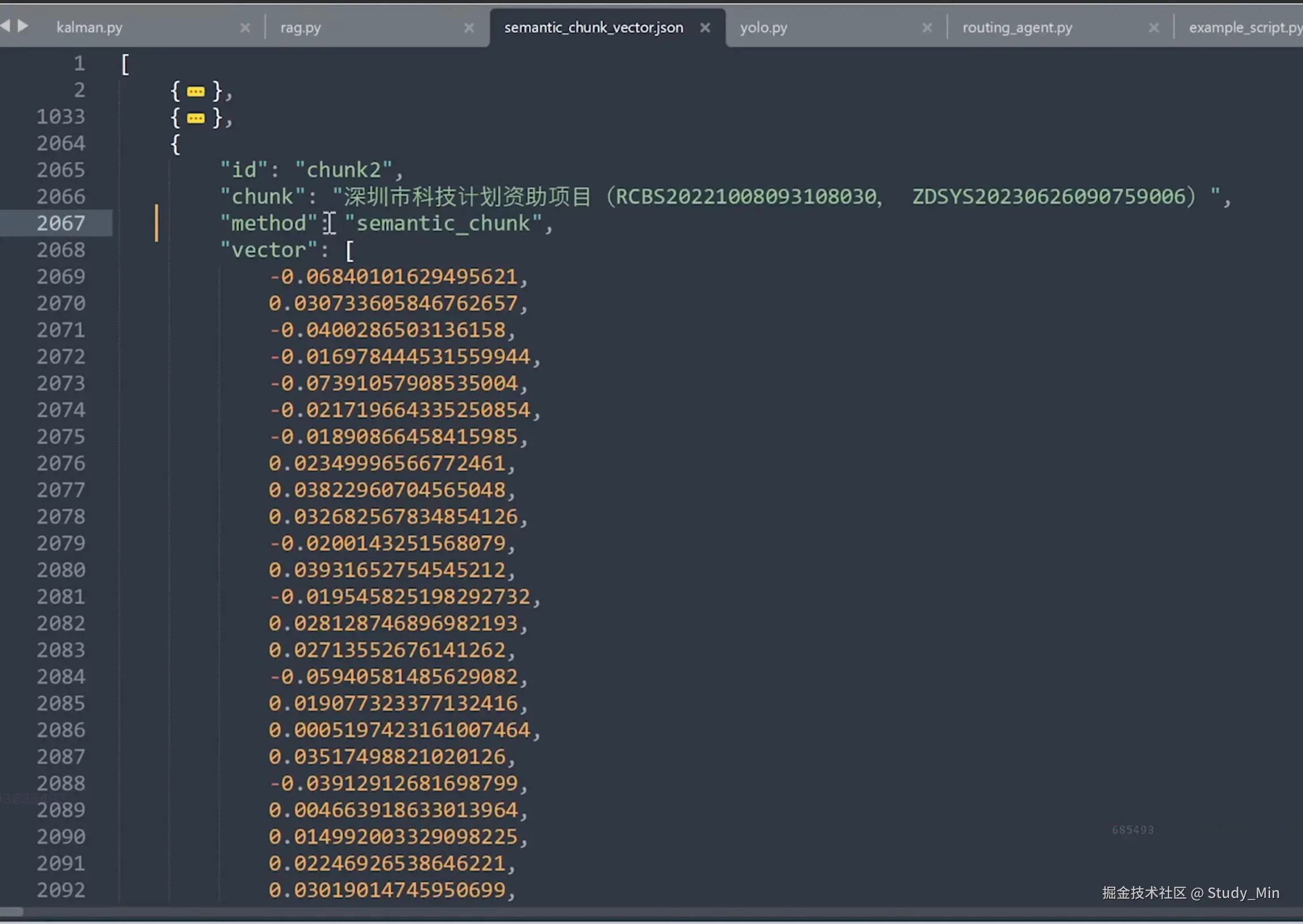Click the value -0.02001432515680​79 on line 2079

[x=387, y=543]
